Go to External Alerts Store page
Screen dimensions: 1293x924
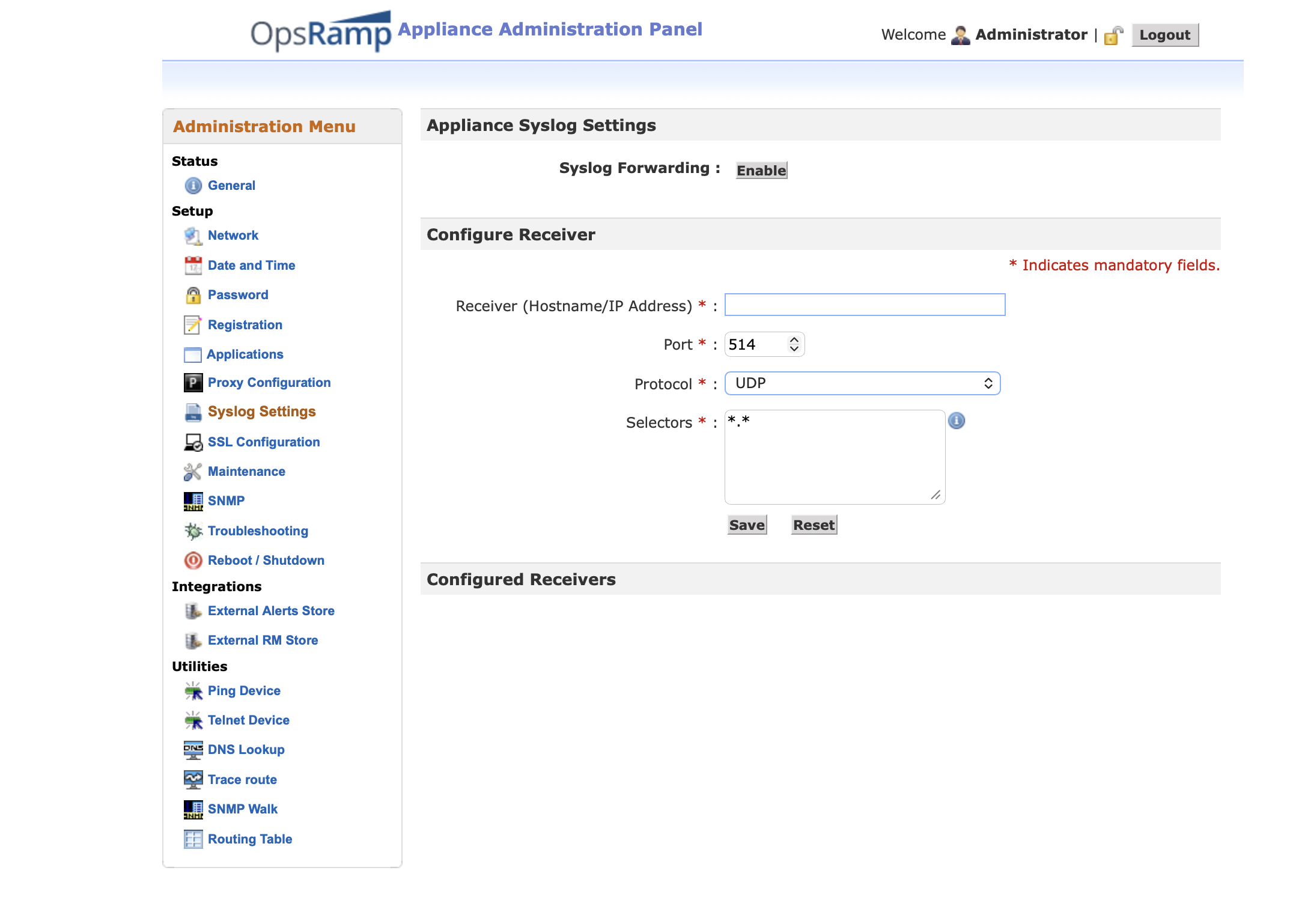tap(270, 611)
